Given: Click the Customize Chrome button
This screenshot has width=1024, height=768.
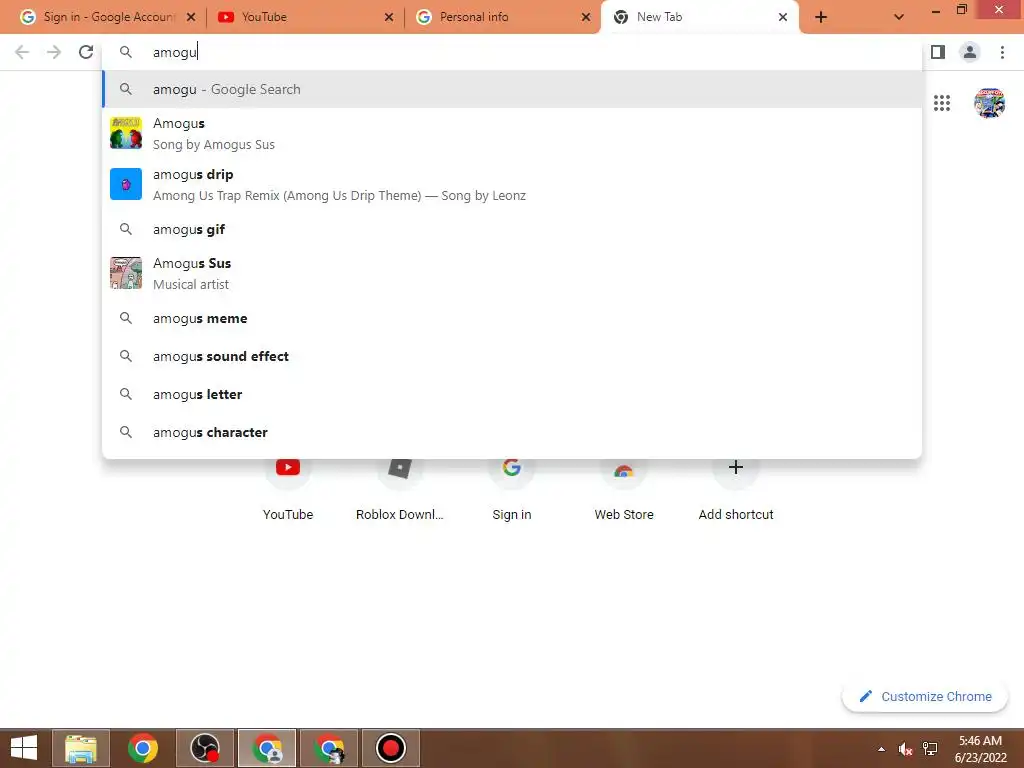Looking at the screenshot, I should (x=925, y=696).
